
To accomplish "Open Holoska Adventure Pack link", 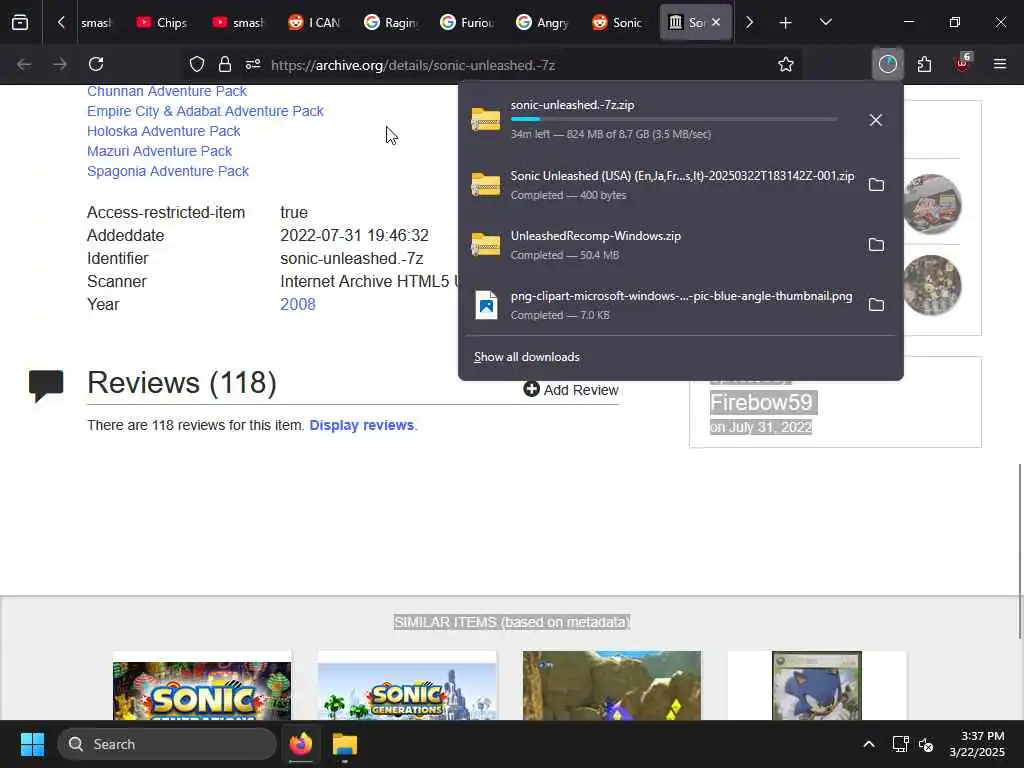I will point(163,131).
